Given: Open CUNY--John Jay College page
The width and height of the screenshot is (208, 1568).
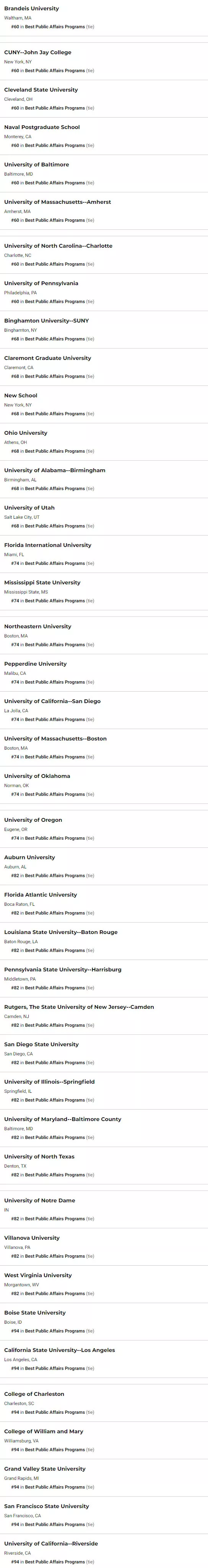Looking at the screenshot, I should pos(38,52).
